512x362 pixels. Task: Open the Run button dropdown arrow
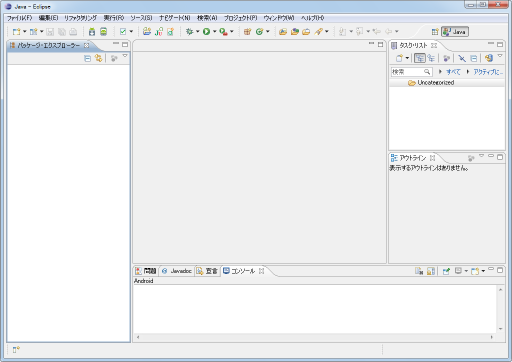[x=214, y=32]
